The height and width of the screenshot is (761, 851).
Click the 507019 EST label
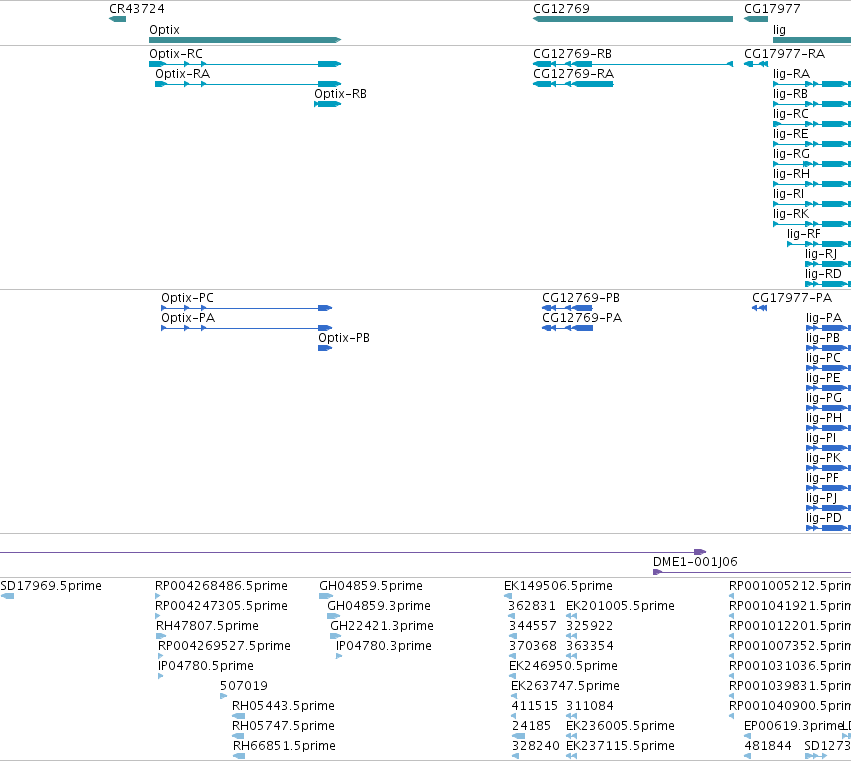click(x=244, y=686)
